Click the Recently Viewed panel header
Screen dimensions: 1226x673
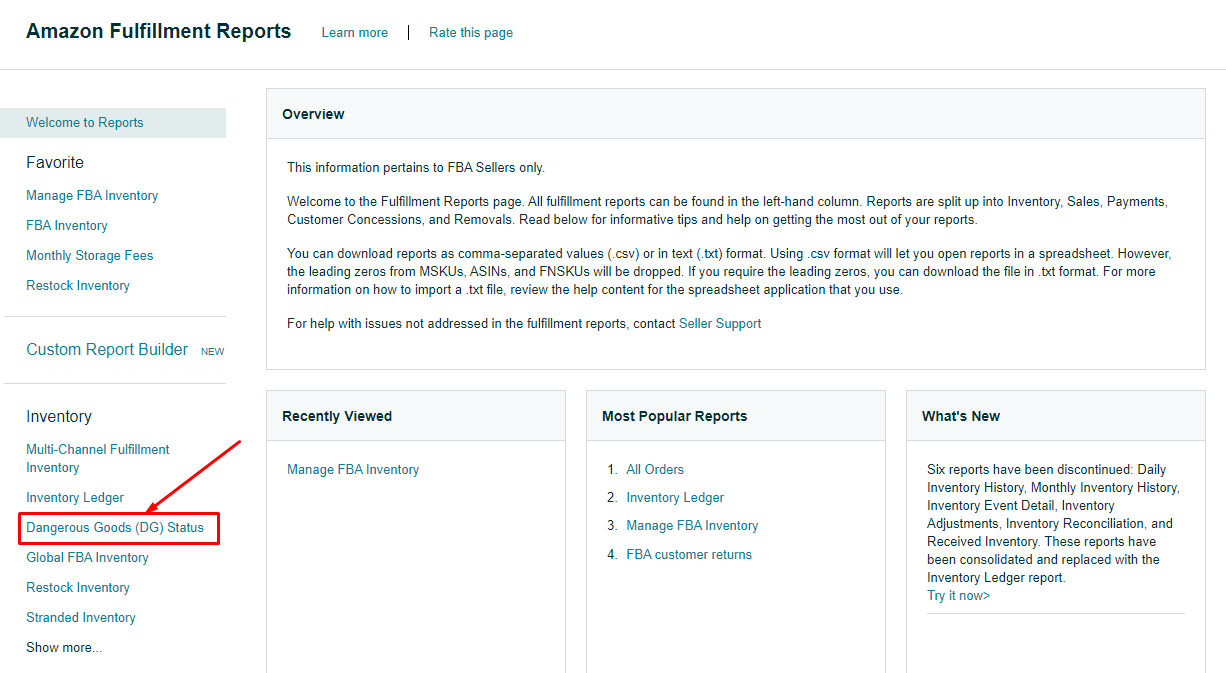click(416, 416)
